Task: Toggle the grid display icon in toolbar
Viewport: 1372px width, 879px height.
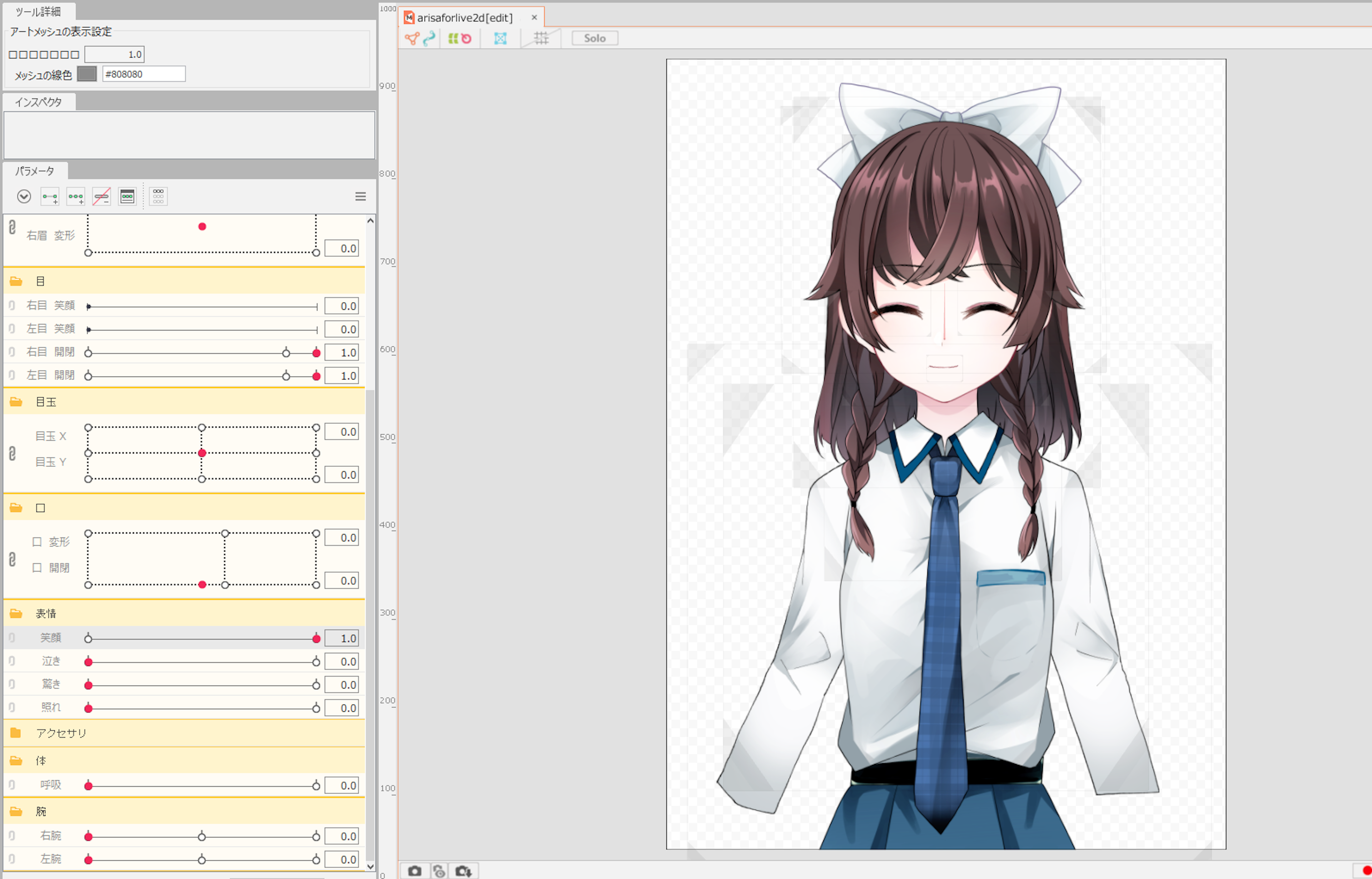Action: (x=541, y=38)
